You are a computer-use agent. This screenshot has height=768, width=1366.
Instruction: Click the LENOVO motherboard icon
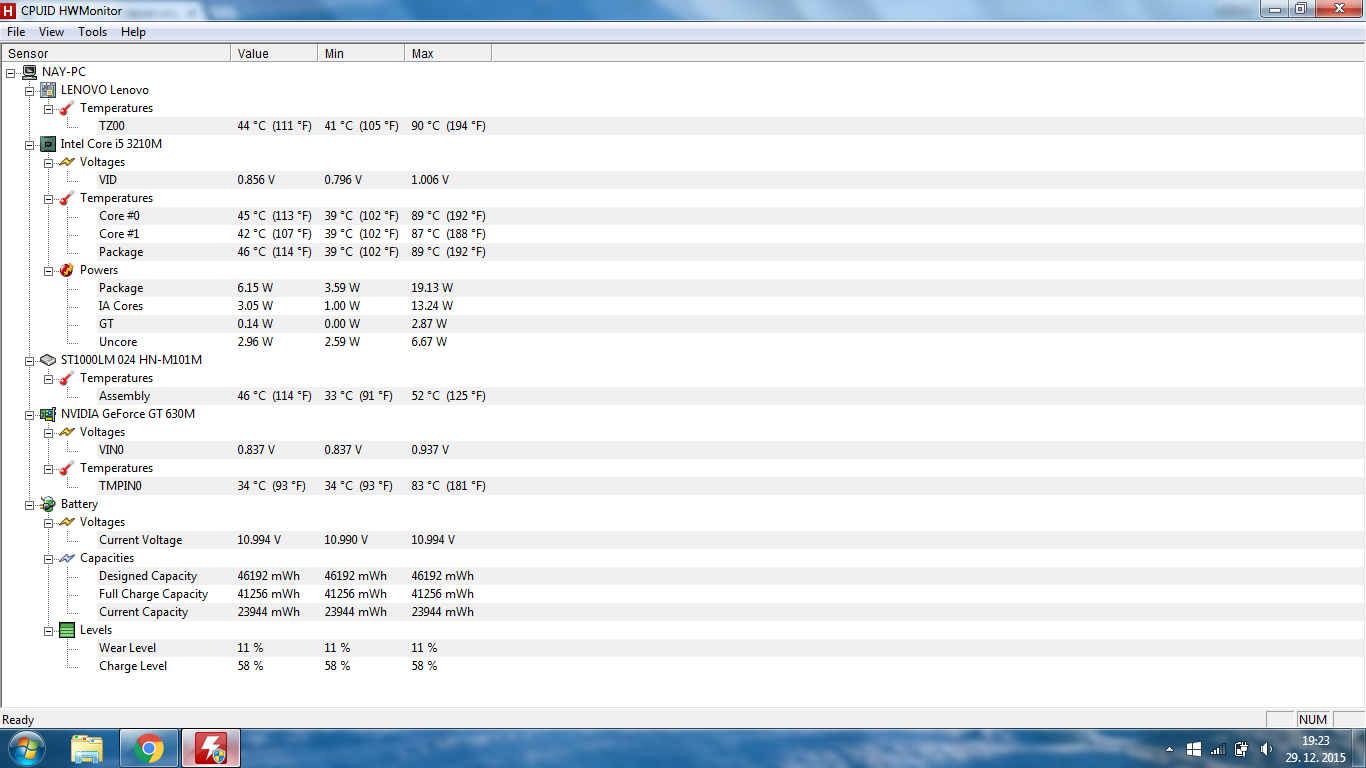coord(48,90)
